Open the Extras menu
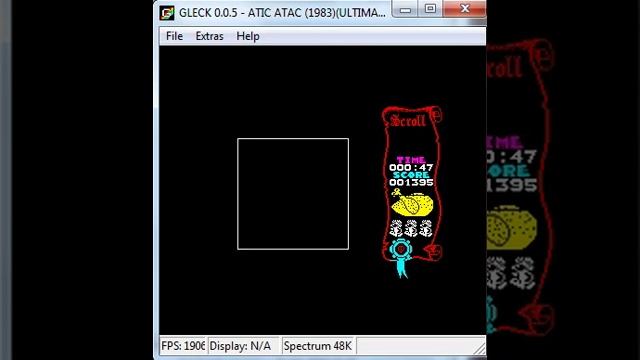 (x=209, y=36)
